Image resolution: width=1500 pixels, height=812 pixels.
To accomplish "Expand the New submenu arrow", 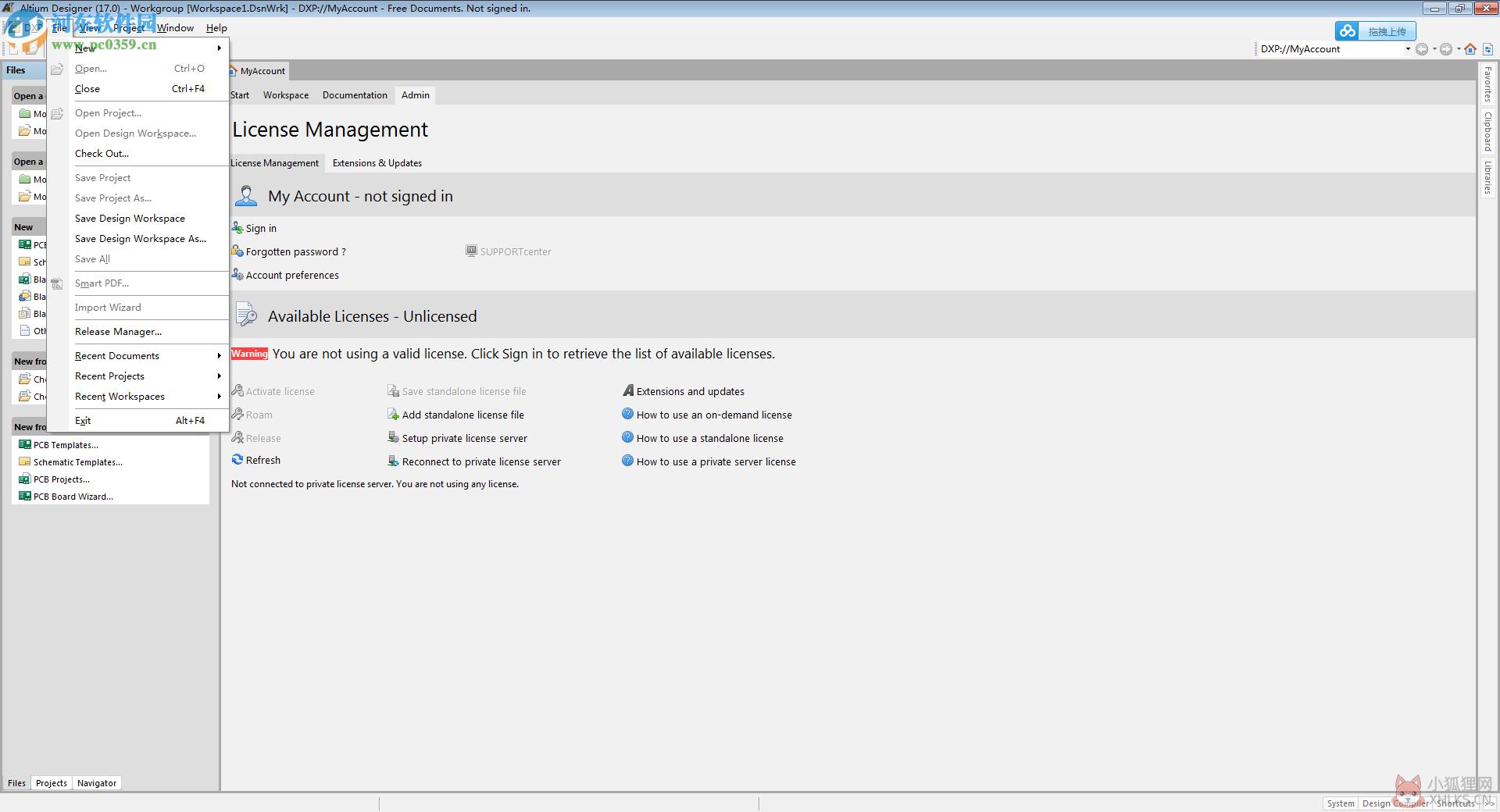I will (220, 48).
